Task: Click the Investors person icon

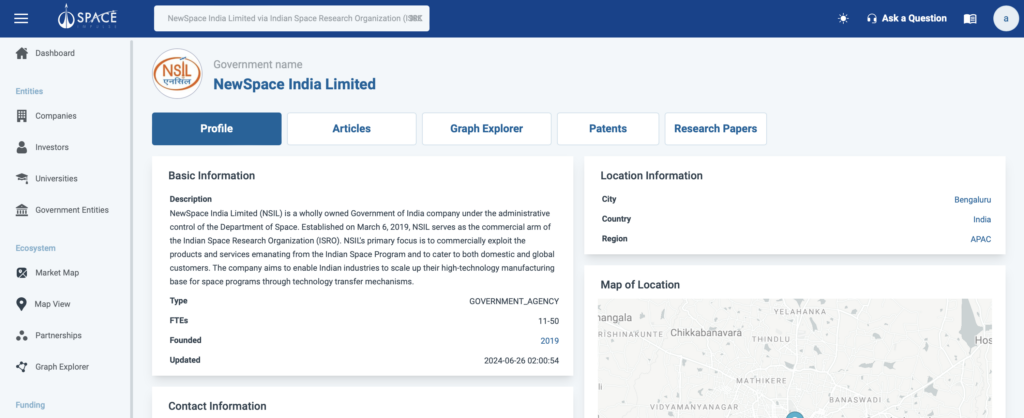Action: pos(22,147)
